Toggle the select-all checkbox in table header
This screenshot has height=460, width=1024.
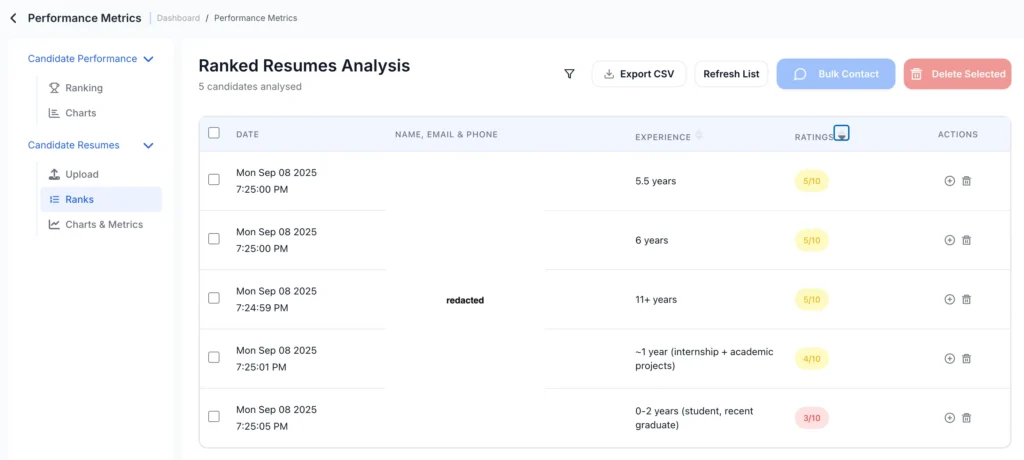214,133
